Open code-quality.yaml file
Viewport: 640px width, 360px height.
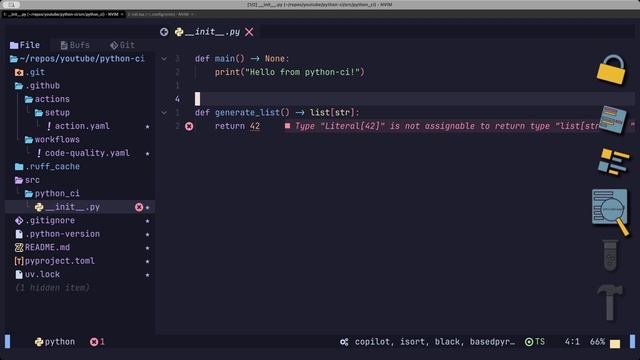click(83, 153)
